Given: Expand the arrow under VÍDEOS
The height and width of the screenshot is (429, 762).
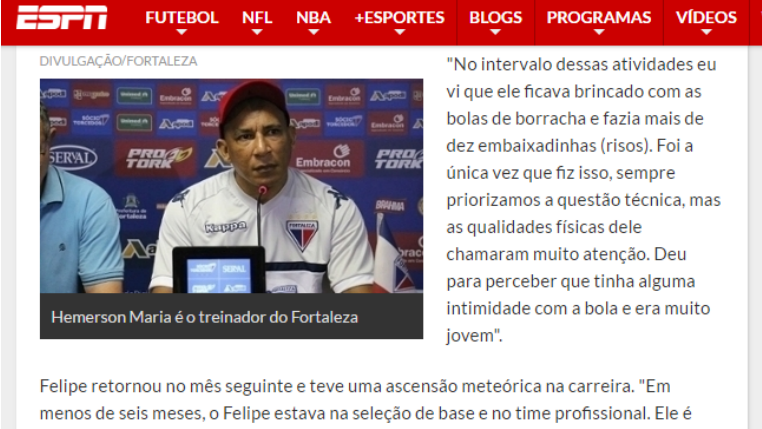Looking at the screenshot, I should pos(706,32).
